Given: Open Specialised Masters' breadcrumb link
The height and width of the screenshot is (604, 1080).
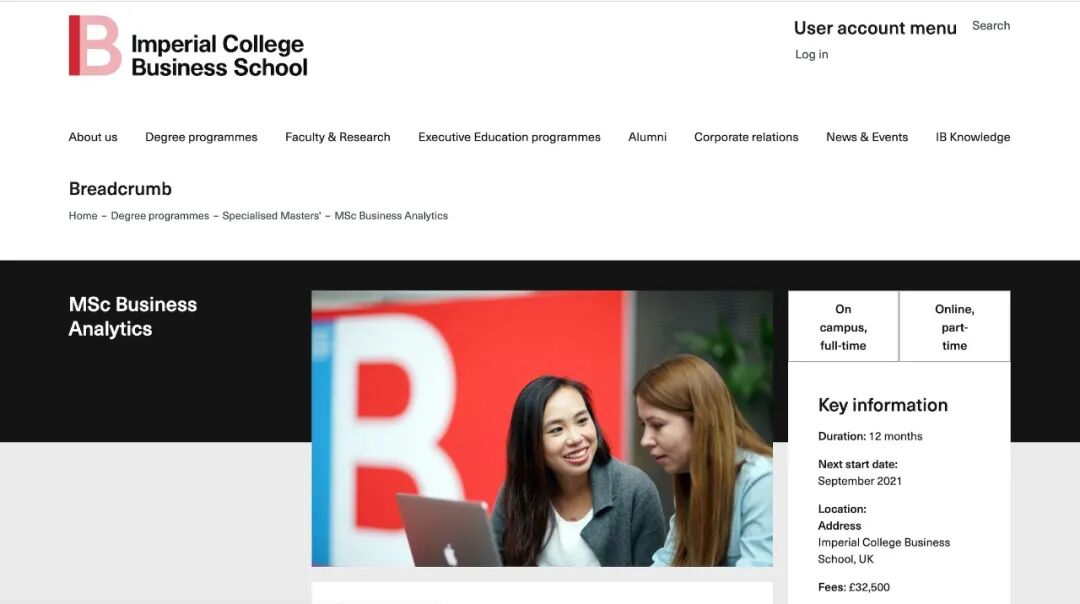Looking at the screenshot, I should pos(271,216).
